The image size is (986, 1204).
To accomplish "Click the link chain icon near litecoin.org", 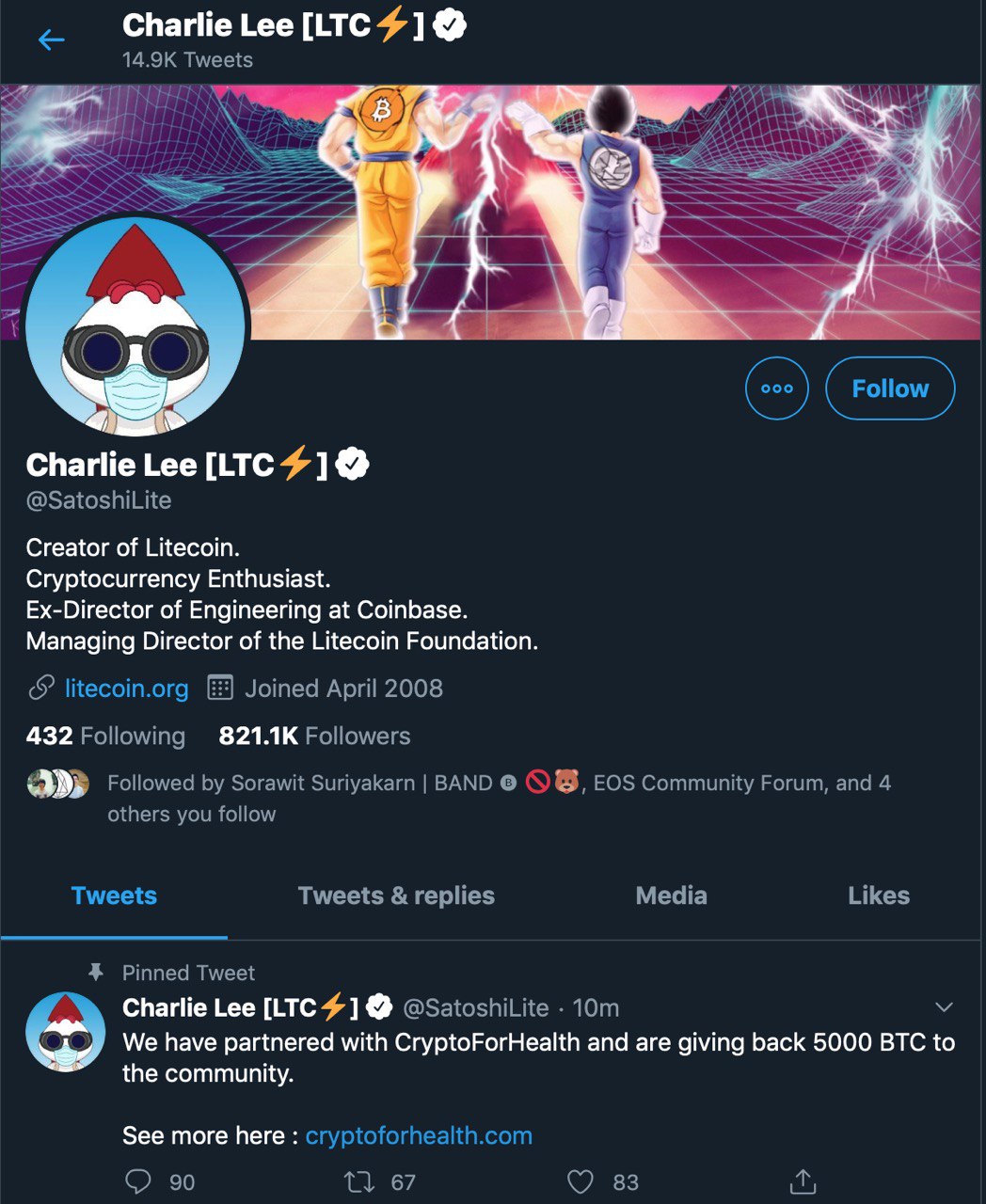I will 40,688.
